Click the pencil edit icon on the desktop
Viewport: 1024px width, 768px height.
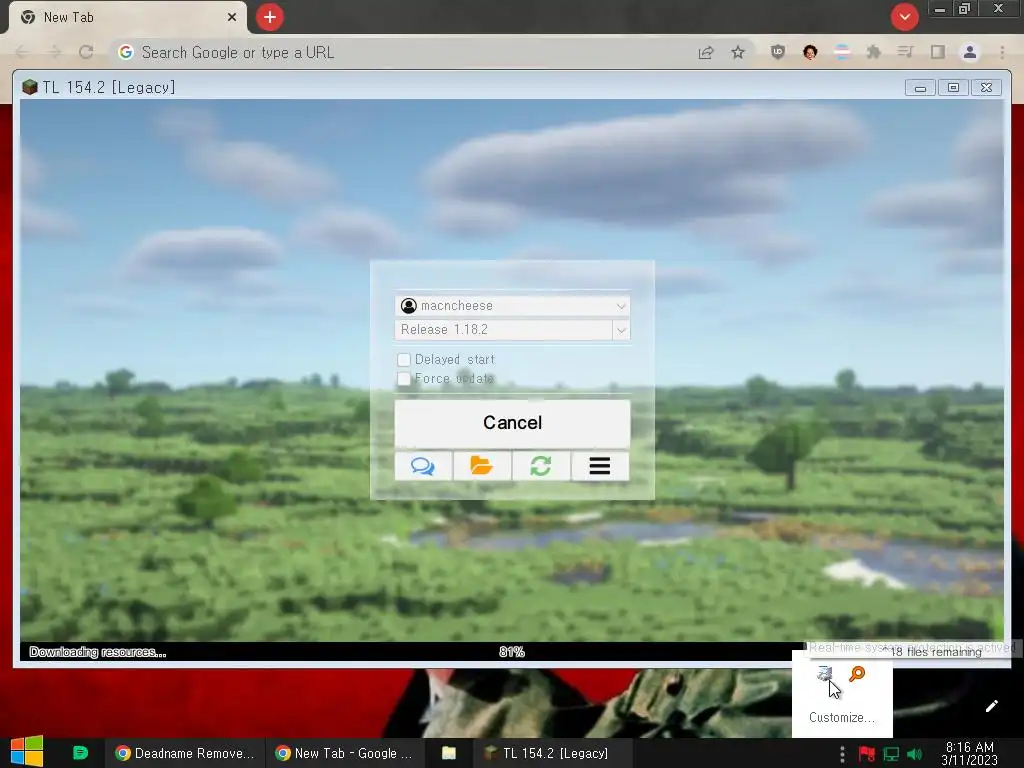[991, 706]
